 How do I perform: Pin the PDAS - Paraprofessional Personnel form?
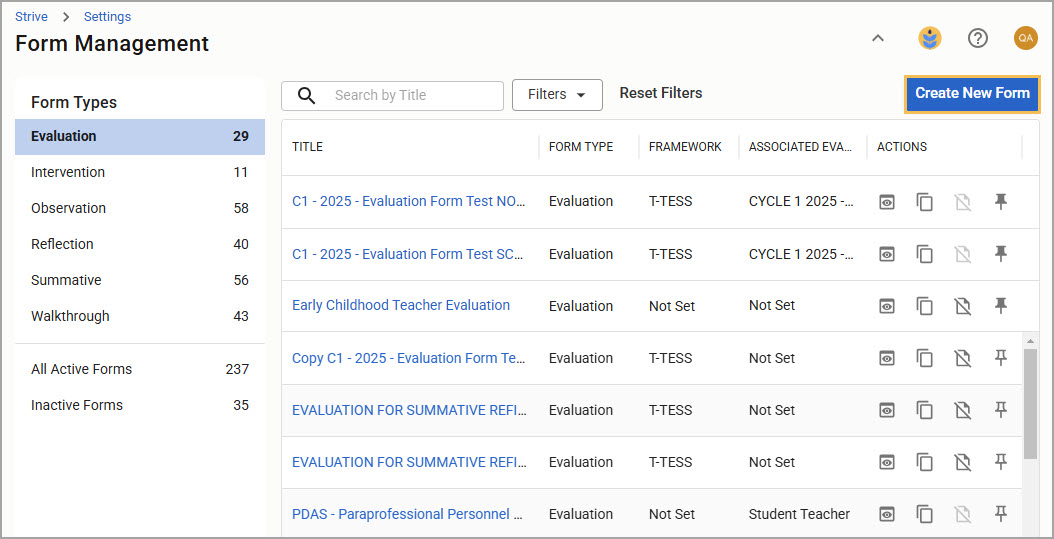point(1001,514)
